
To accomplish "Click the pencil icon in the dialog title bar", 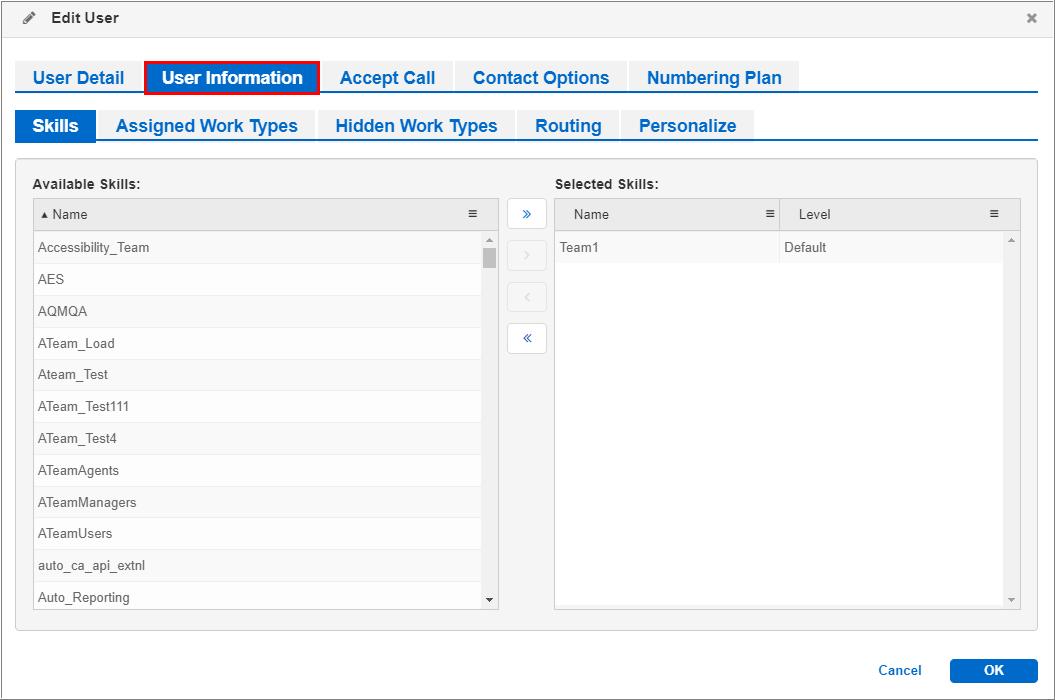I will 29,17.
